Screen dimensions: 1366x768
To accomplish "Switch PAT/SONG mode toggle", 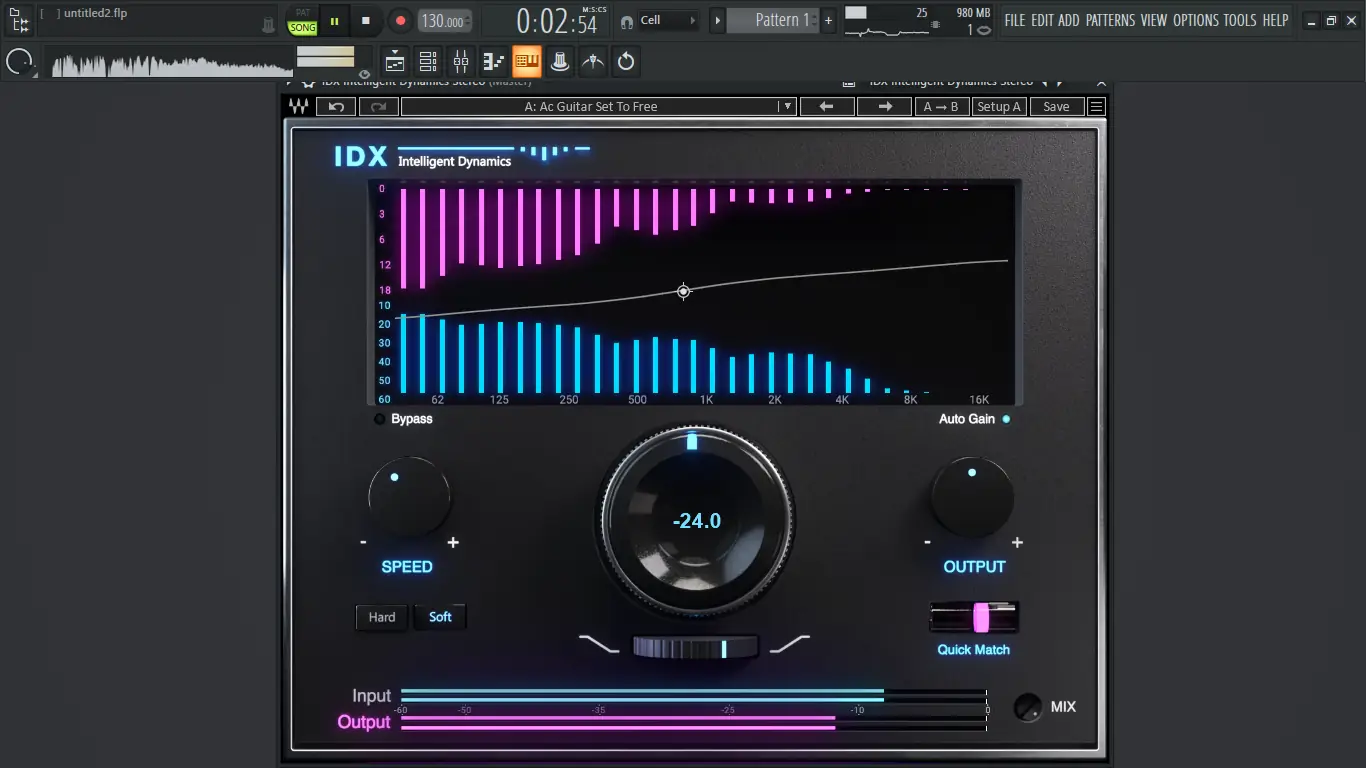I will [303, 21].
